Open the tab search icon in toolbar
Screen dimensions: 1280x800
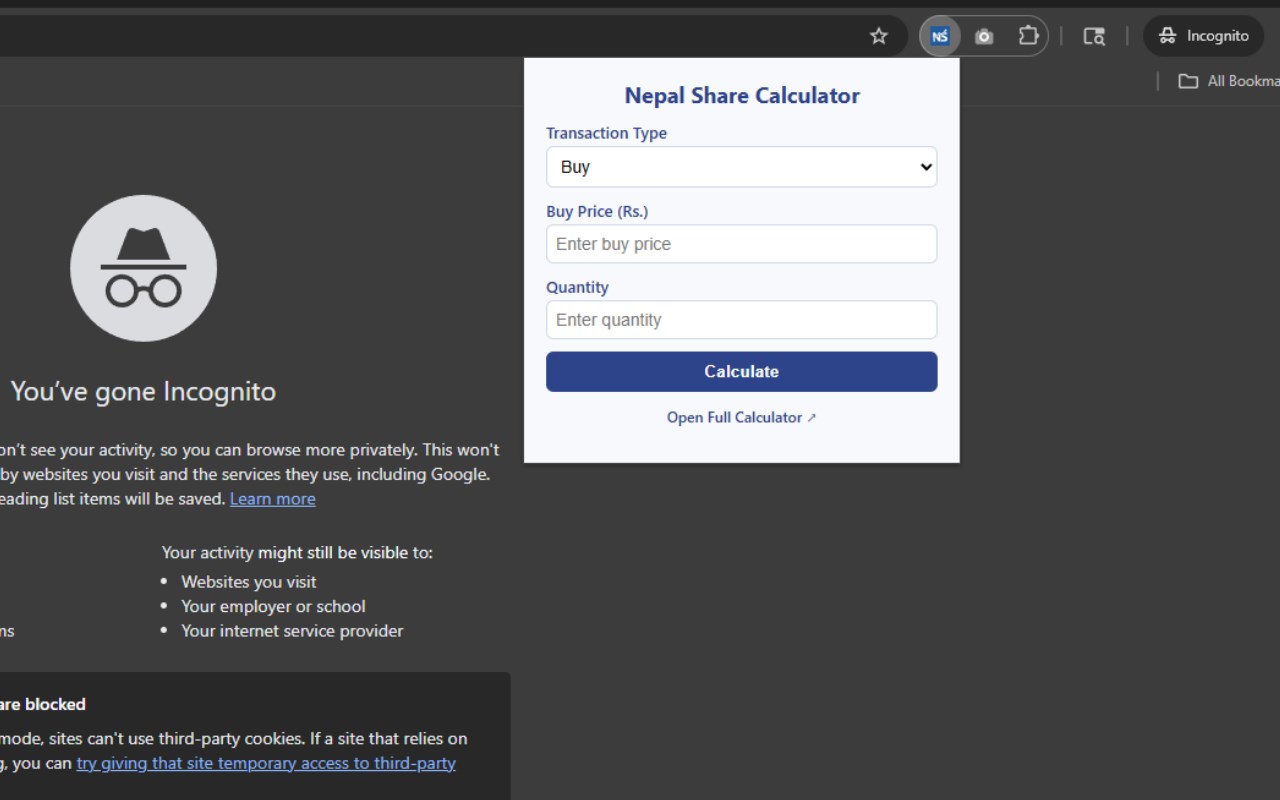[x=1094, y=36]
